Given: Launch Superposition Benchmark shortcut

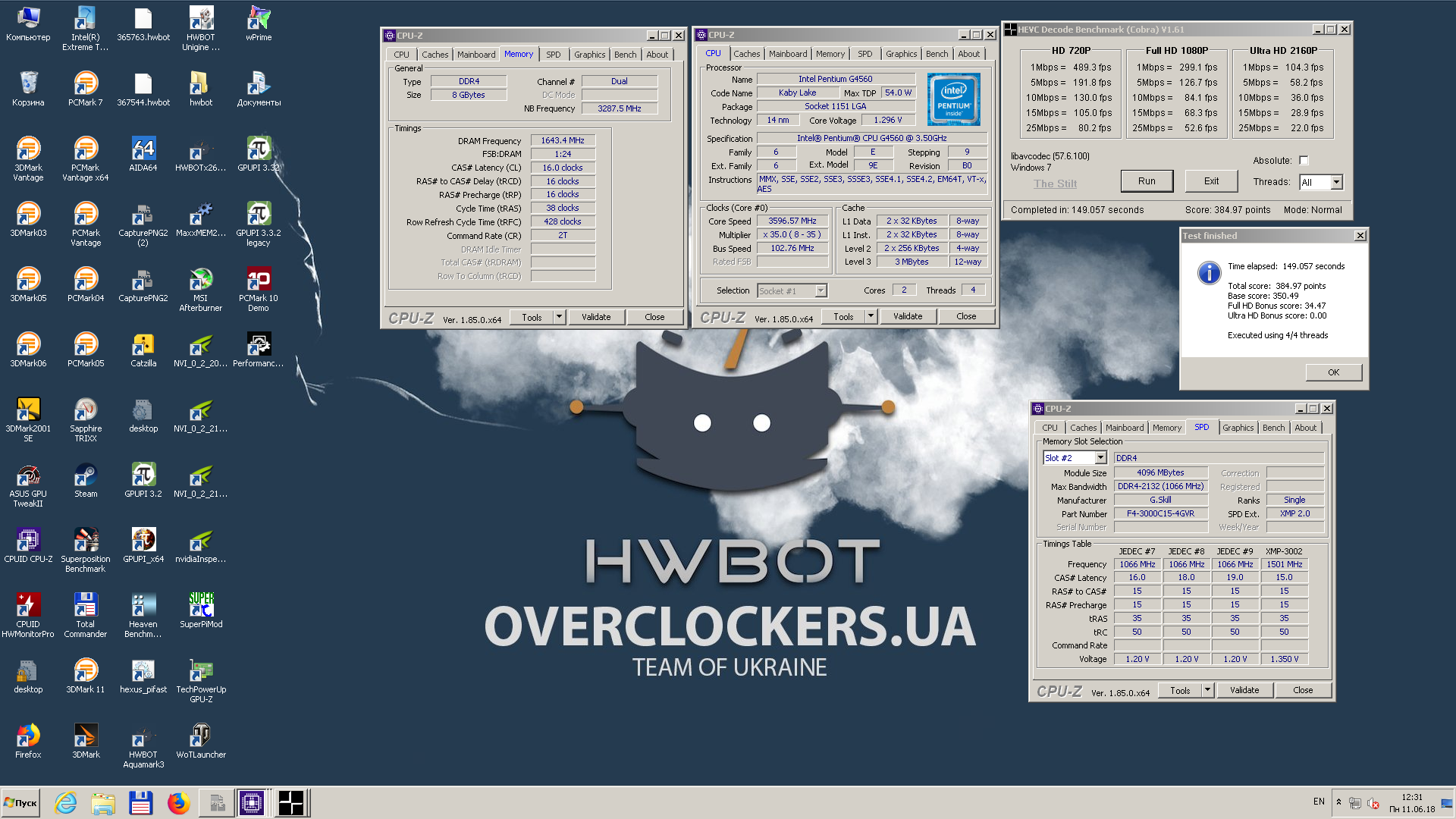Looking at the screenshot, I should (x=86, y=551).
